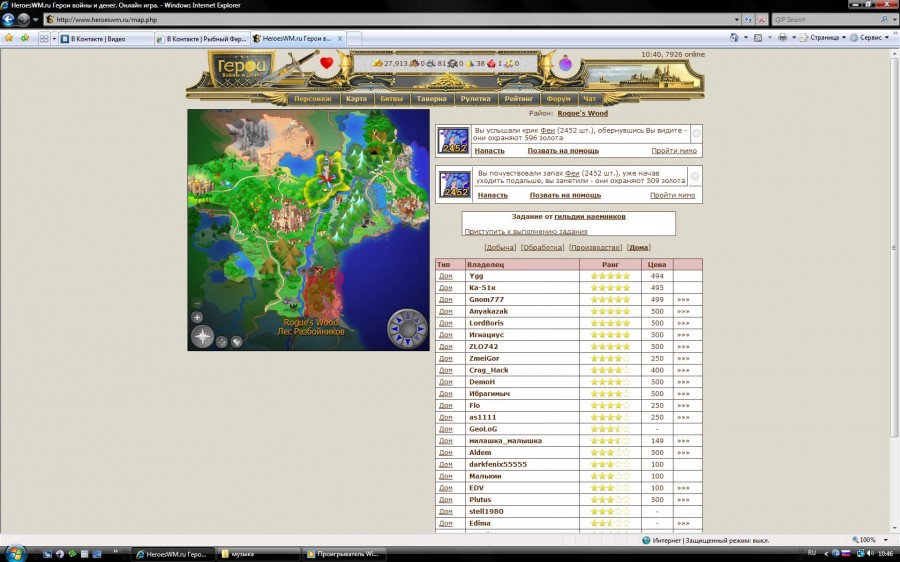Click the Герои game logo

pyautogui.click(x=242, y=68)
